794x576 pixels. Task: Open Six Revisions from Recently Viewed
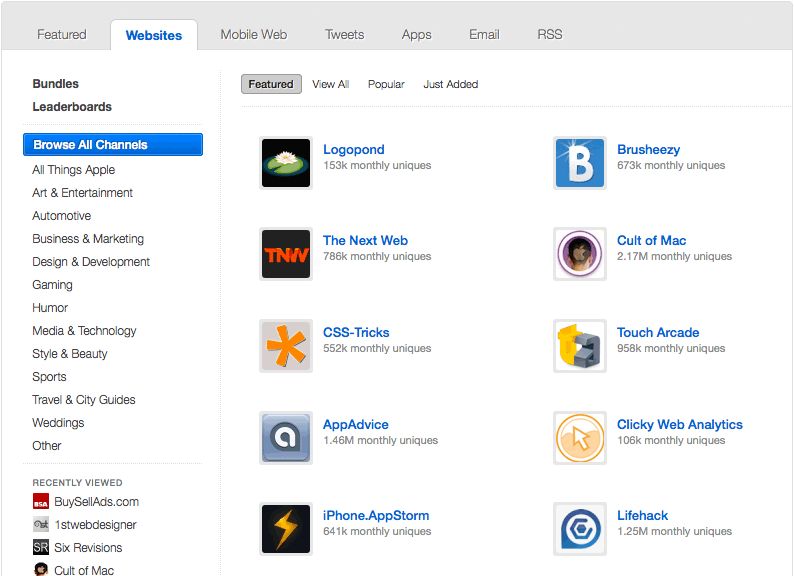click(88, 548)
